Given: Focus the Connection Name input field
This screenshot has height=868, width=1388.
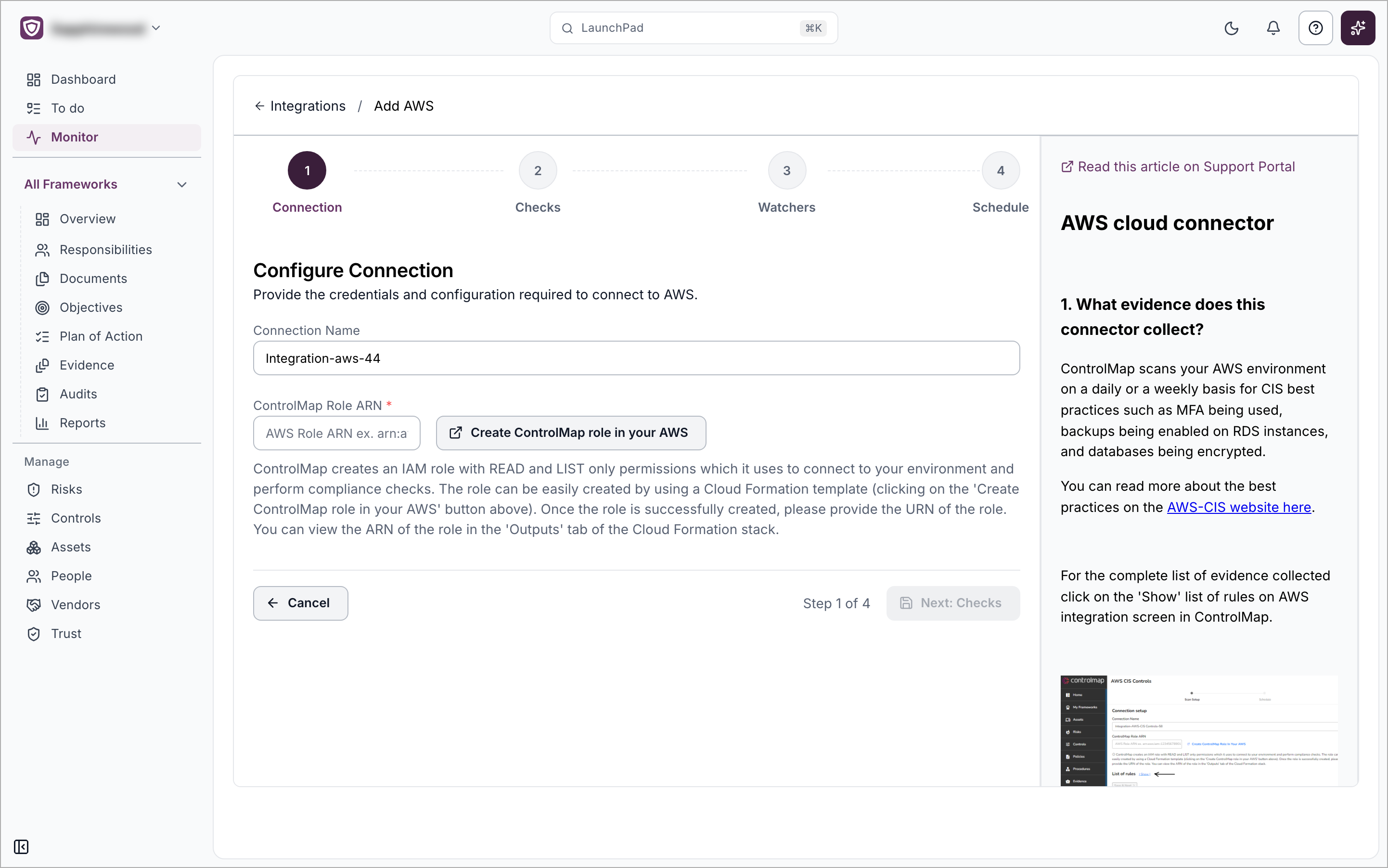Looking at the screenshot, I should (x=636, y=358).
